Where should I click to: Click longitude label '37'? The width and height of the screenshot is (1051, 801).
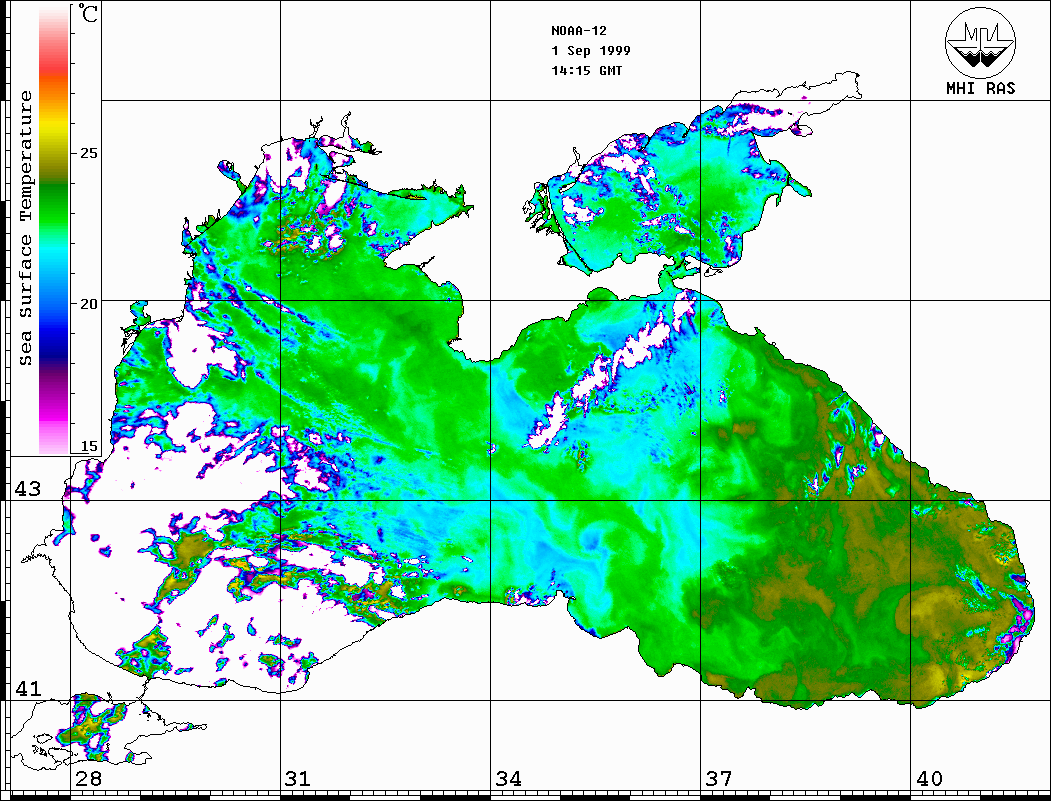coord(719,779)
